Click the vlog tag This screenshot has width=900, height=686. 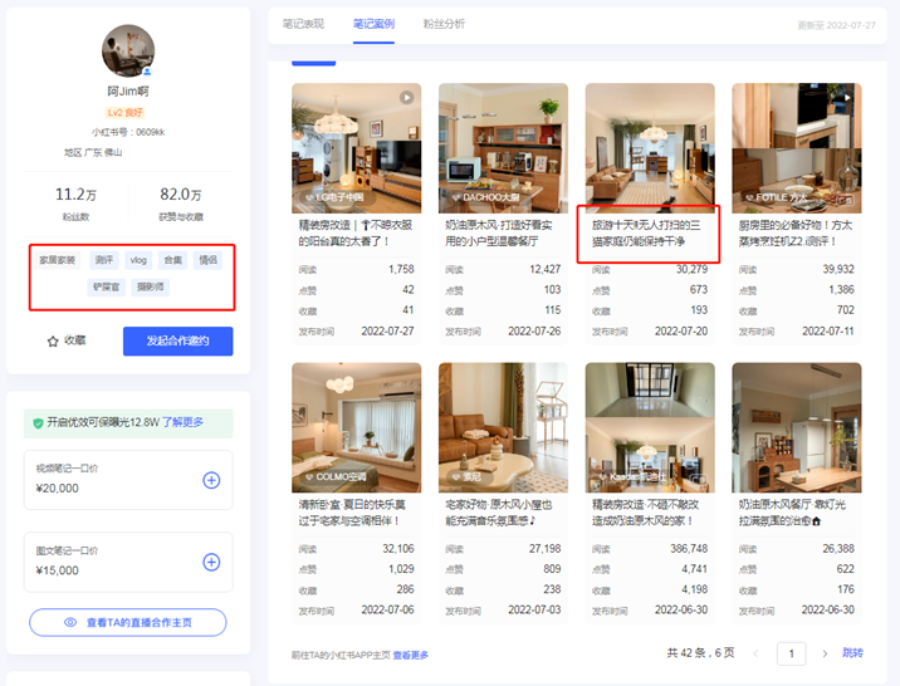(x=138, y=260)
